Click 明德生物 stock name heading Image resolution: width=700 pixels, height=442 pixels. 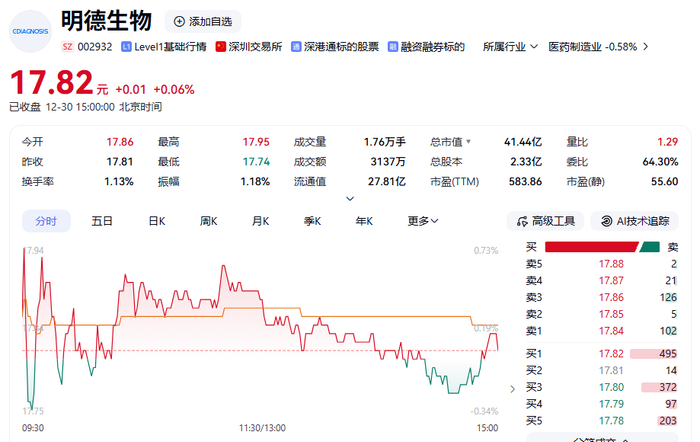(x=106, y=21)
